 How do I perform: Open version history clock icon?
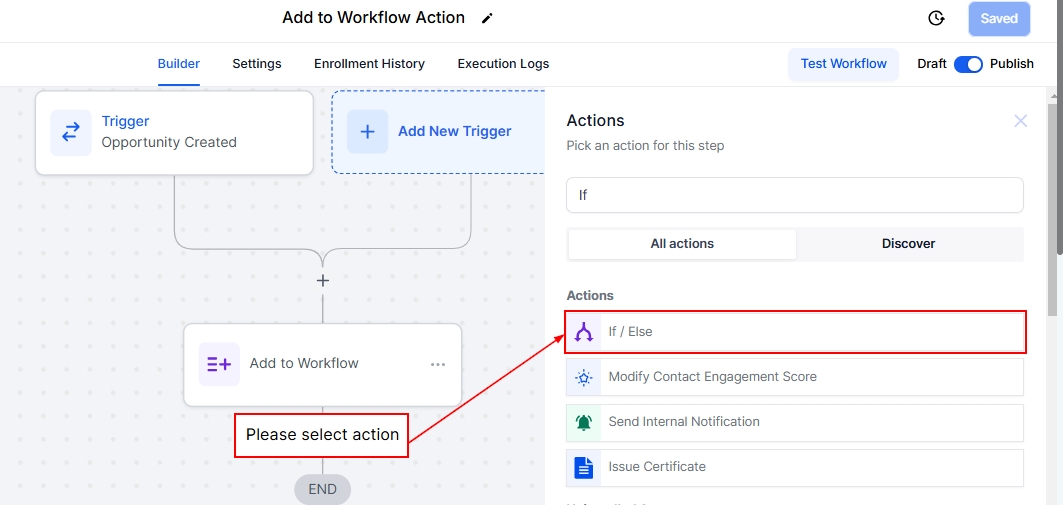[x=936, y=18]
